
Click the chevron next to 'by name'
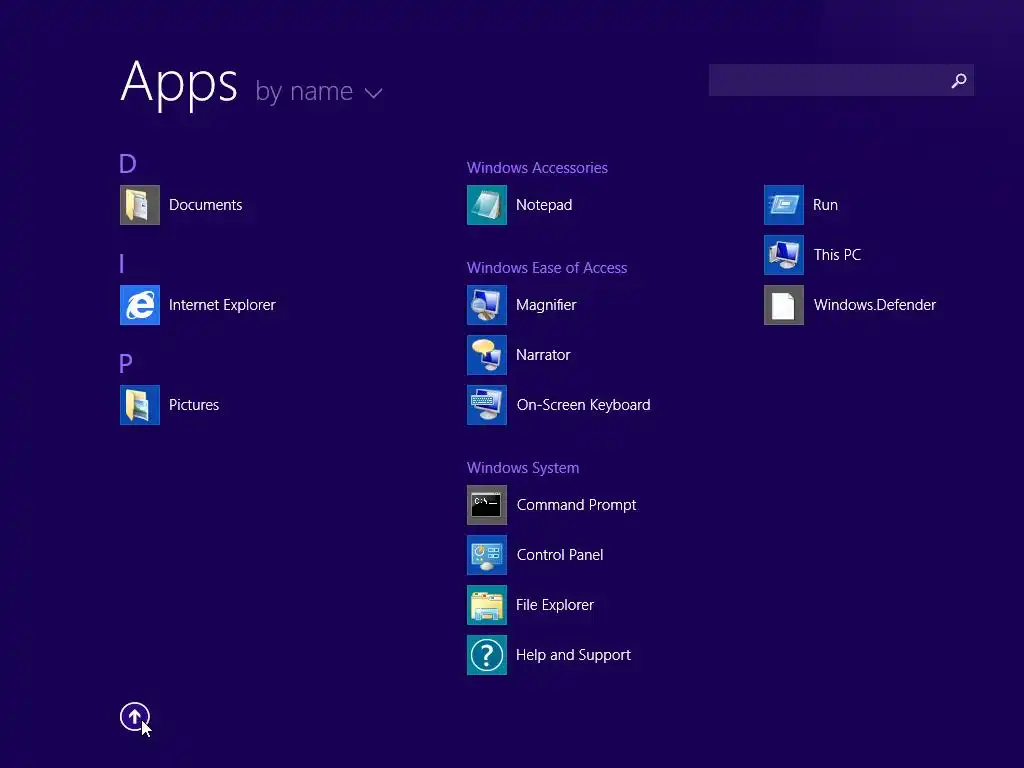(x=374, y=93)
